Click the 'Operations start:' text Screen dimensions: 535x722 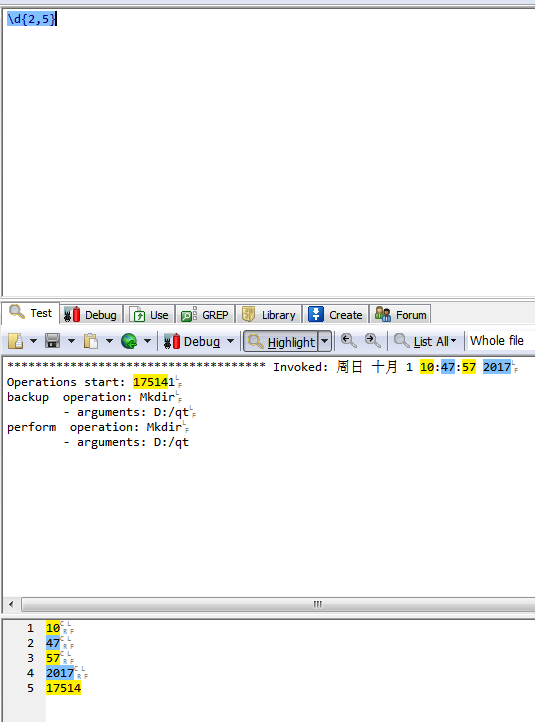(x=66, y=382)
